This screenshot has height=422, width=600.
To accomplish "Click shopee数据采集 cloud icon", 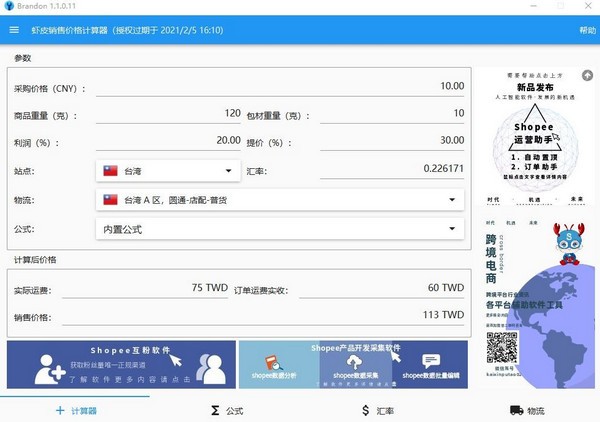I will (x=354, y=362).
